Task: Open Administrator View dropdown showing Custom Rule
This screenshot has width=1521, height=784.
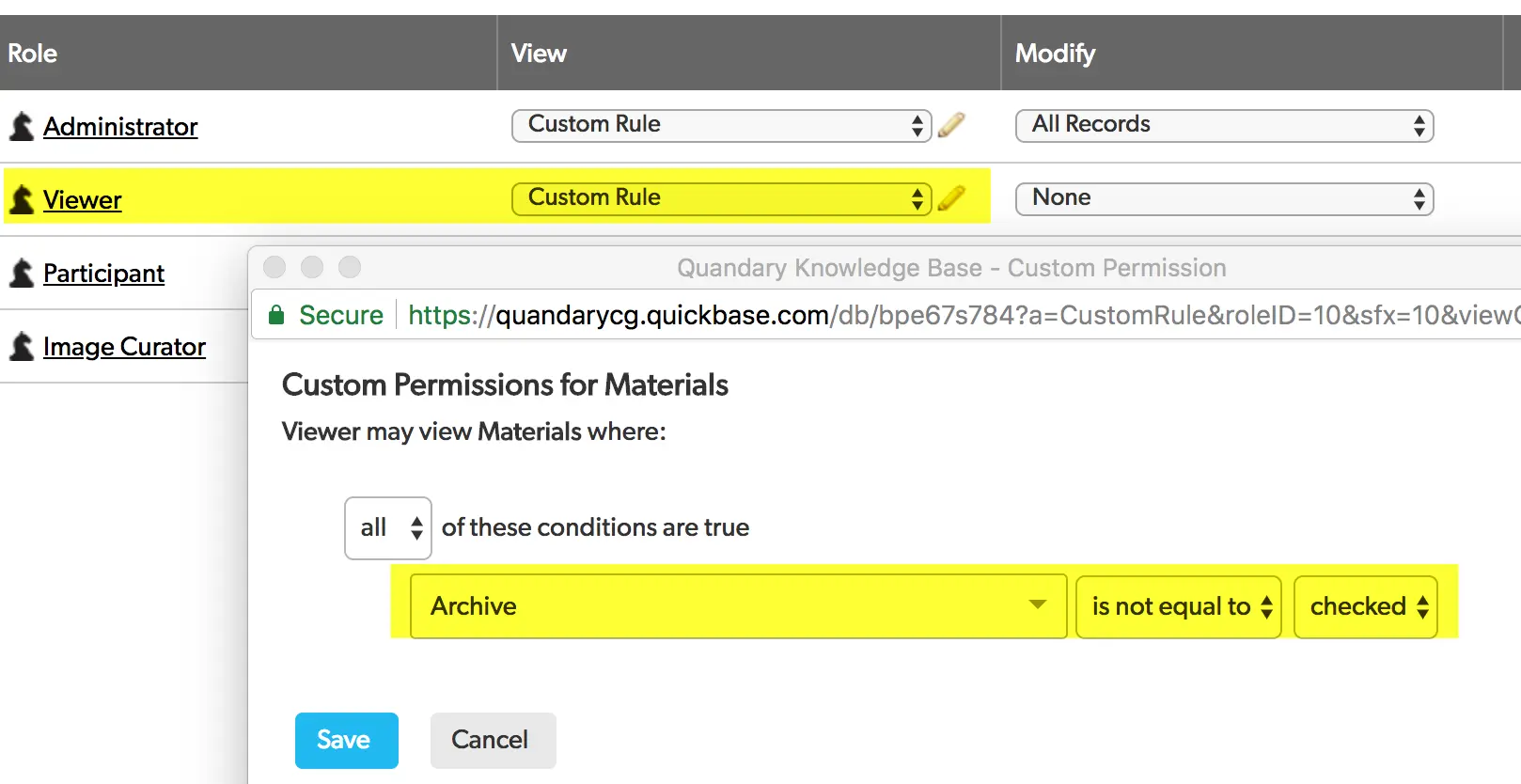Action: point(722,125)
